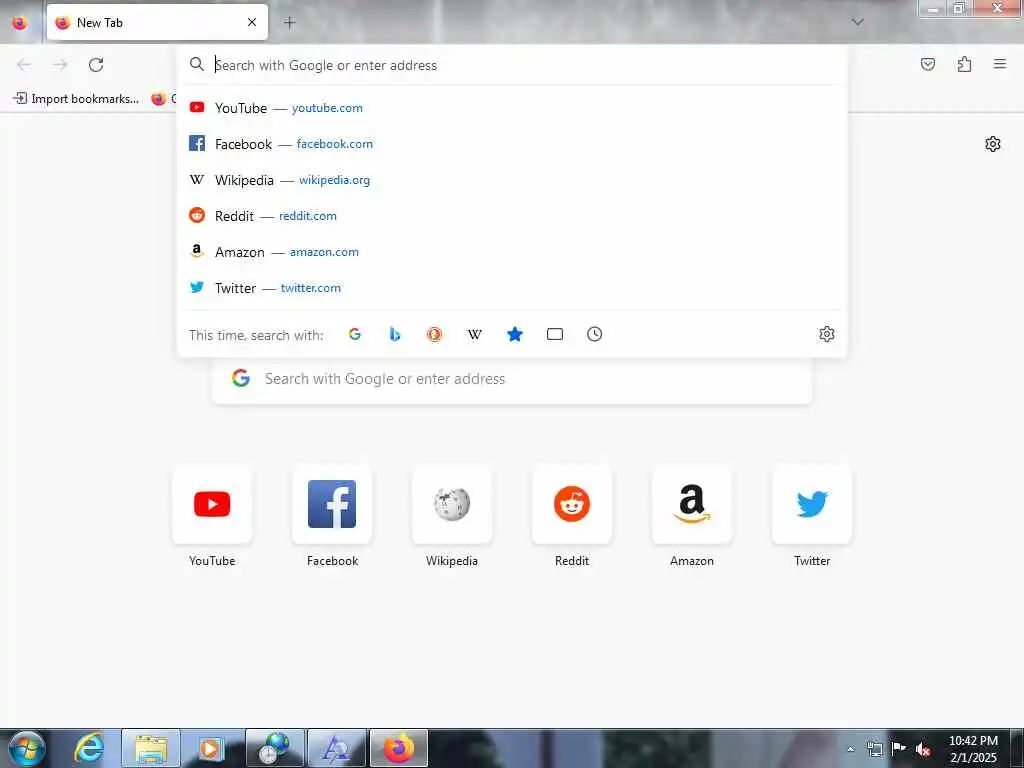
Task: Search this time with DuckDuckGo icon
Action: click(434, 334)
